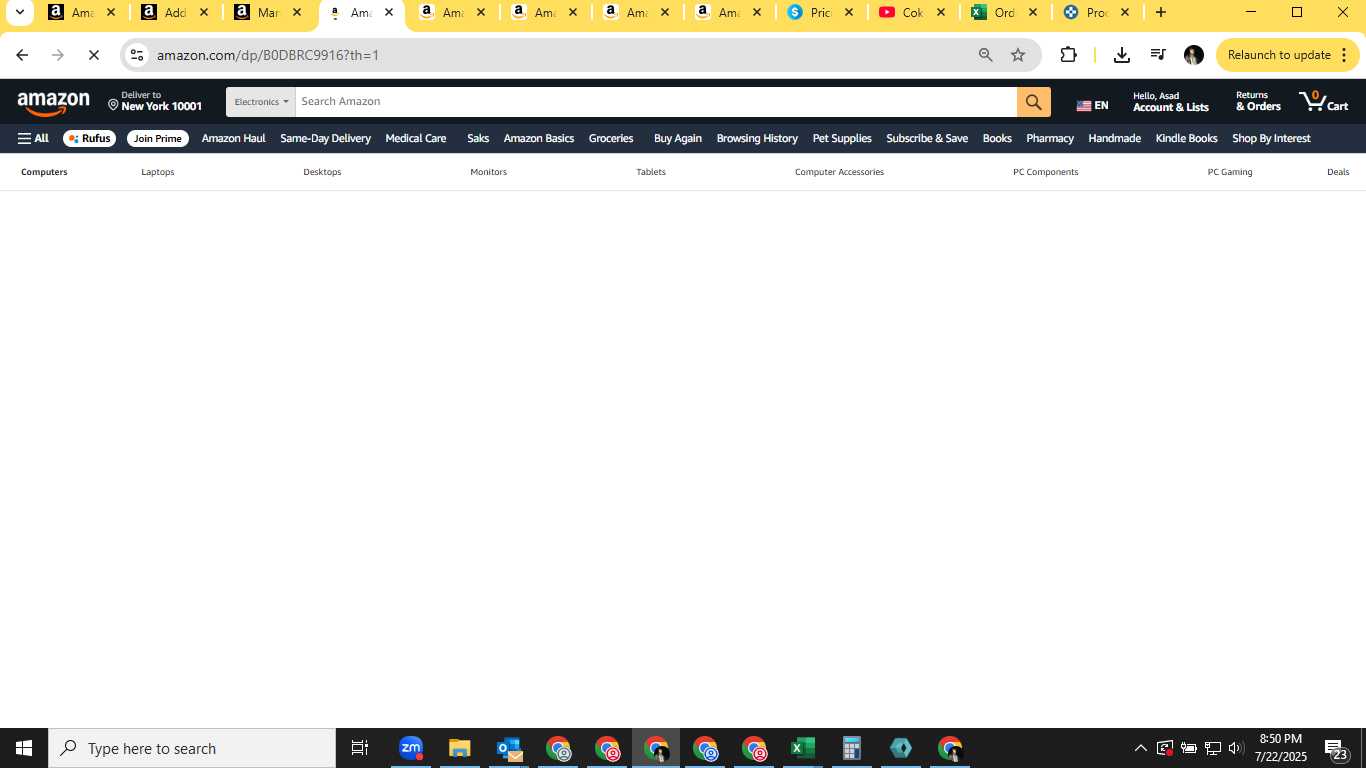This screenshot has height=768, width=1366.
Task: Go to Browsing History
Action: coord(757,139)
